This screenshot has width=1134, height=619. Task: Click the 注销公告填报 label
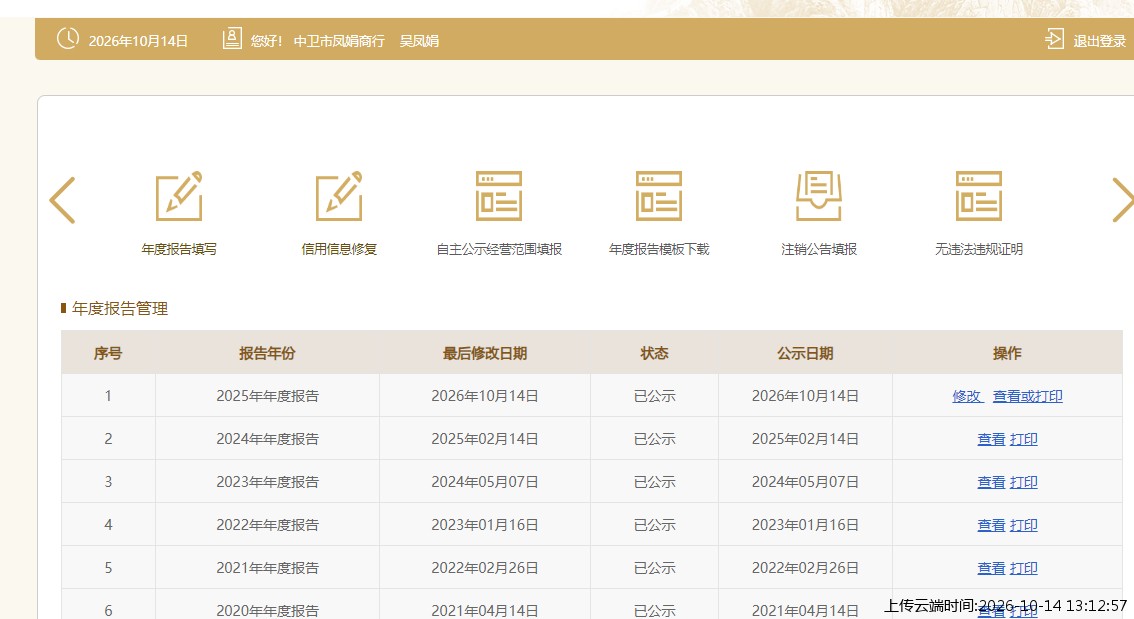[819, 249]
